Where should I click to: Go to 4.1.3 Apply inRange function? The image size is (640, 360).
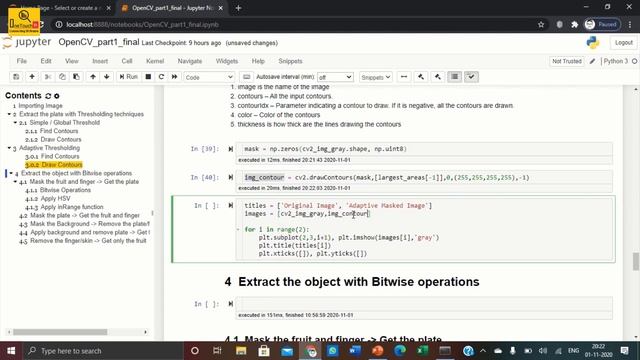pos(64,207)
